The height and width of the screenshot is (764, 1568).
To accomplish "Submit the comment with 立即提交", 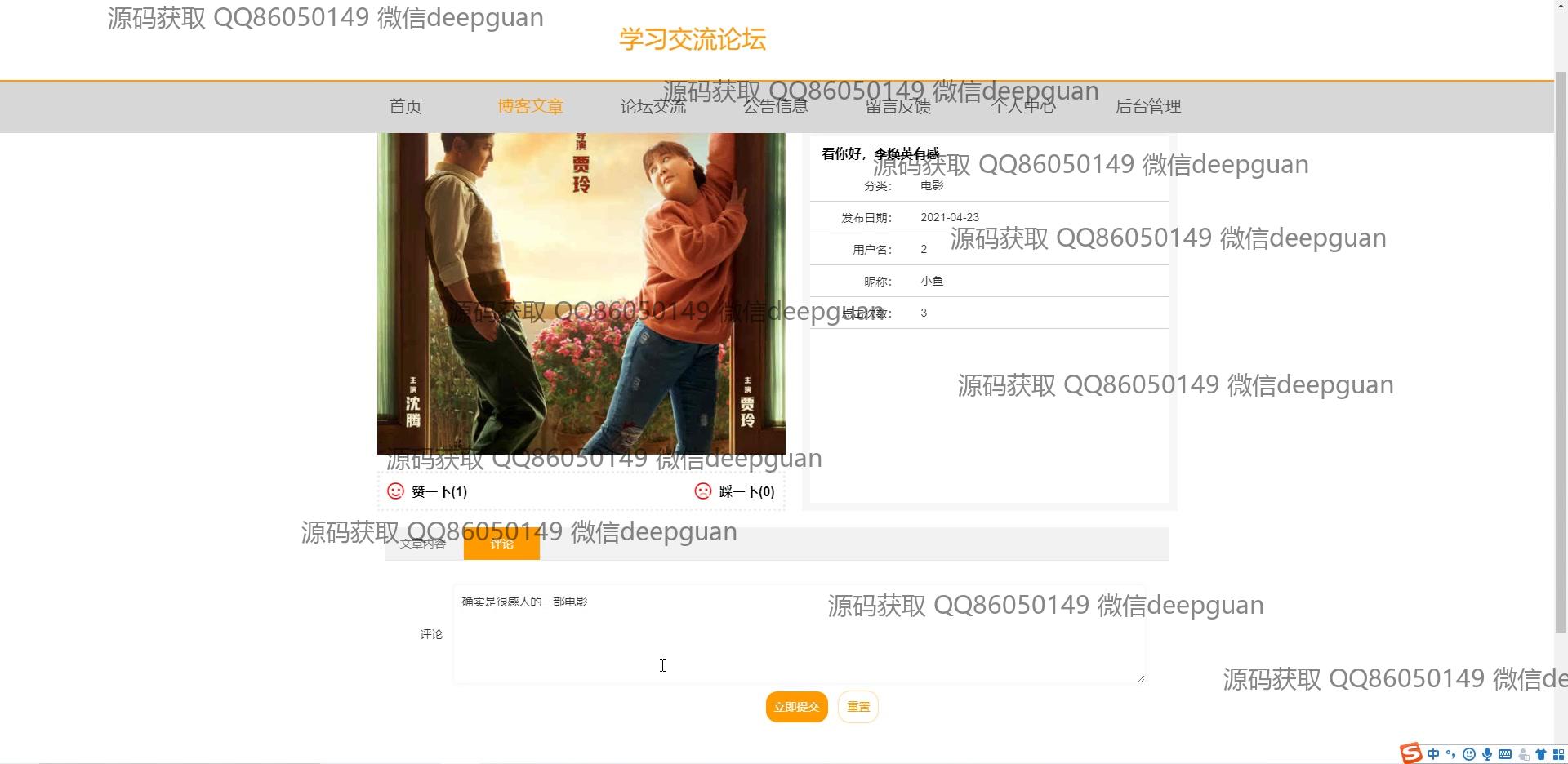I will (x=796, y=707).
